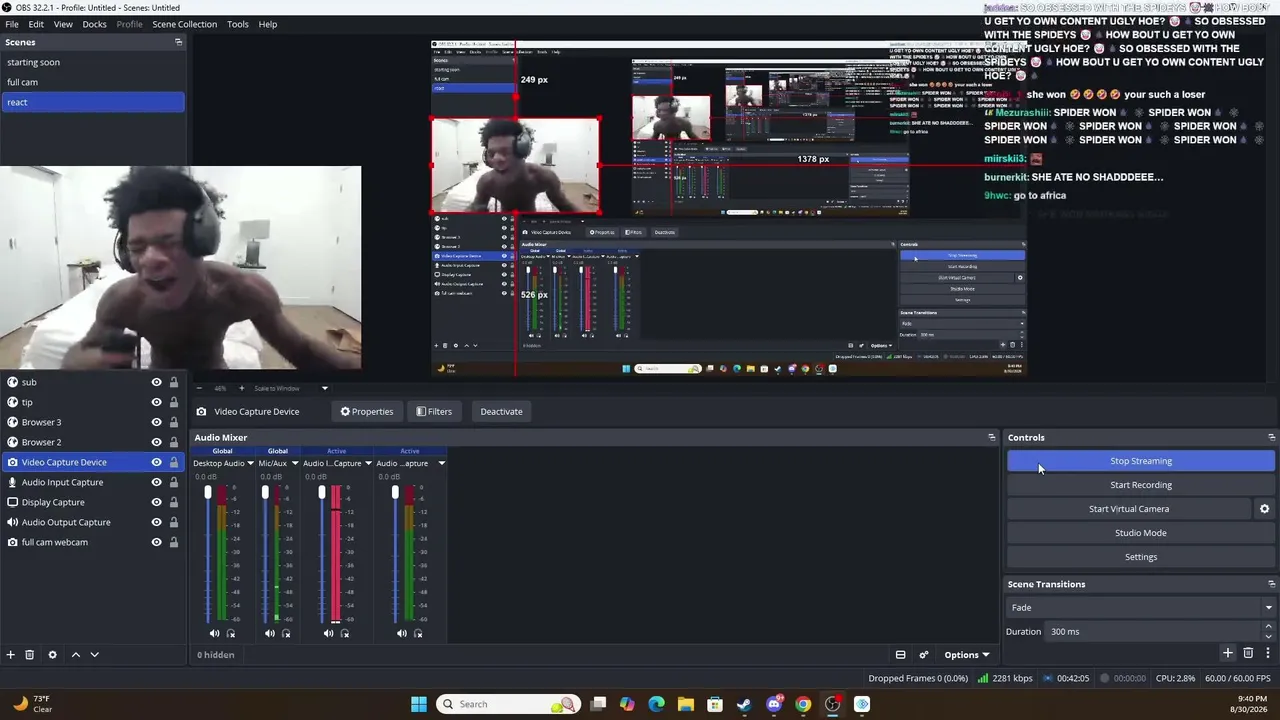1280x720 pixels.
Task: Open the View menu
Action: [x=63, y=24]
